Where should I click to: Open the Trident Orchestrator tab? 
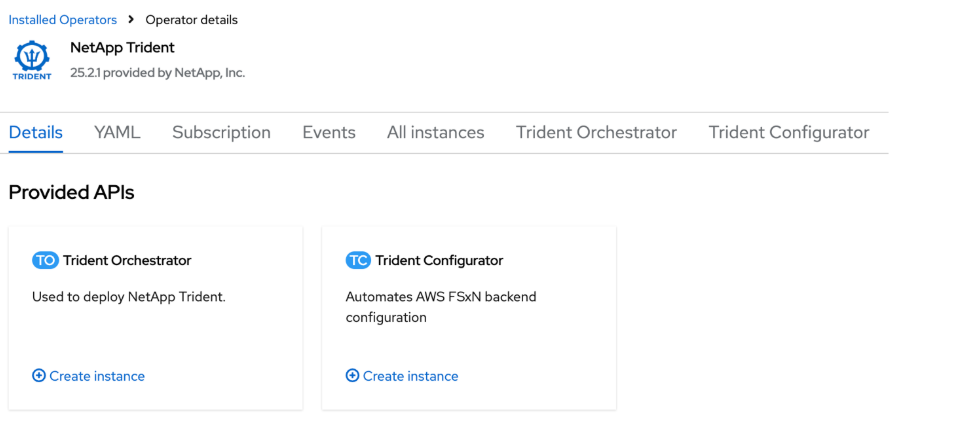point(596,133)
